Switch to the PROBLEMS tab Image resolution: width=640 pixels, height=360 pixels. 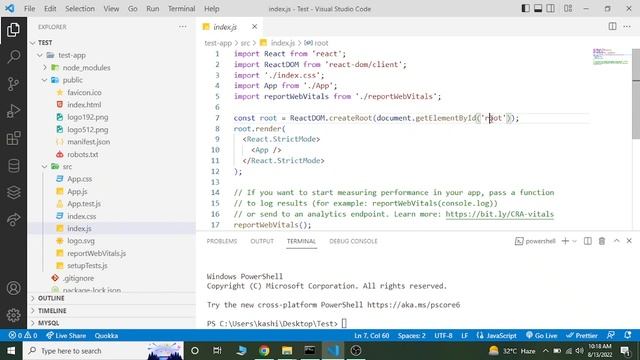[222, 241]
